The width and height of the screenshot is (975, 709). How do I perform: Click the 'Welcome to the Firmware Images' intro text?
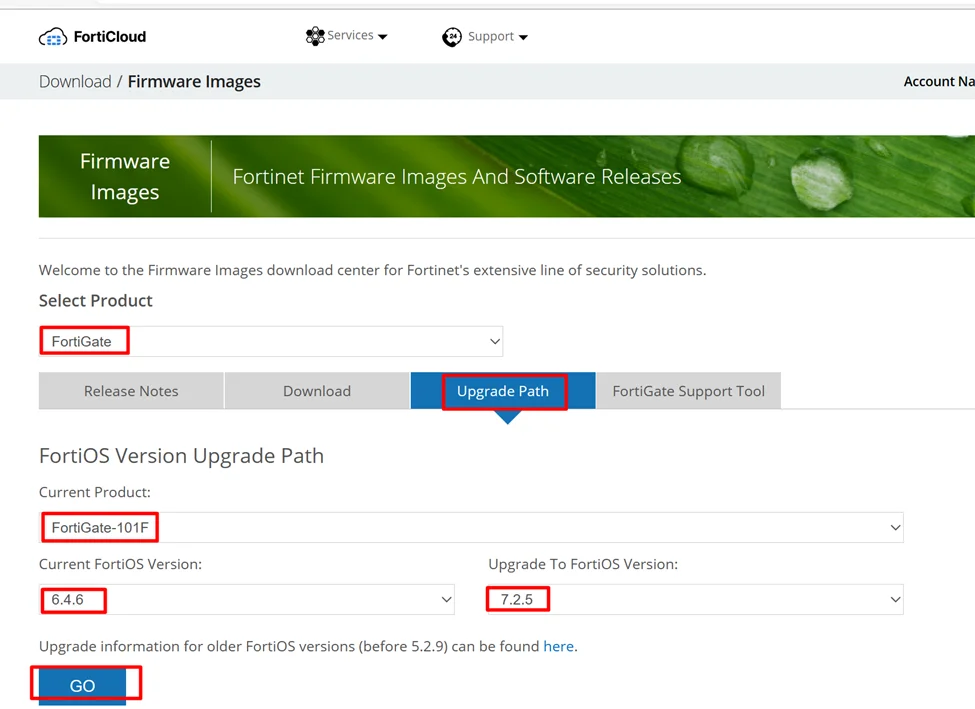click(372, 270)
